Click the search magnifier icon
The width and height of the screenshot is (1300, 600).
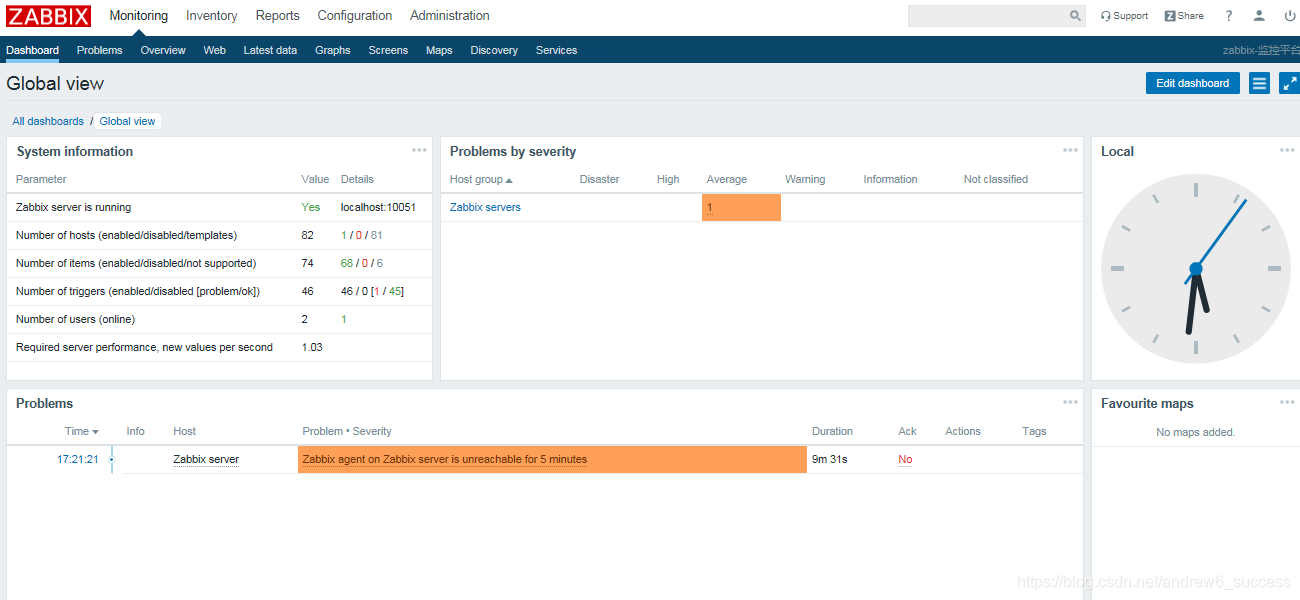coord(1076,16)
